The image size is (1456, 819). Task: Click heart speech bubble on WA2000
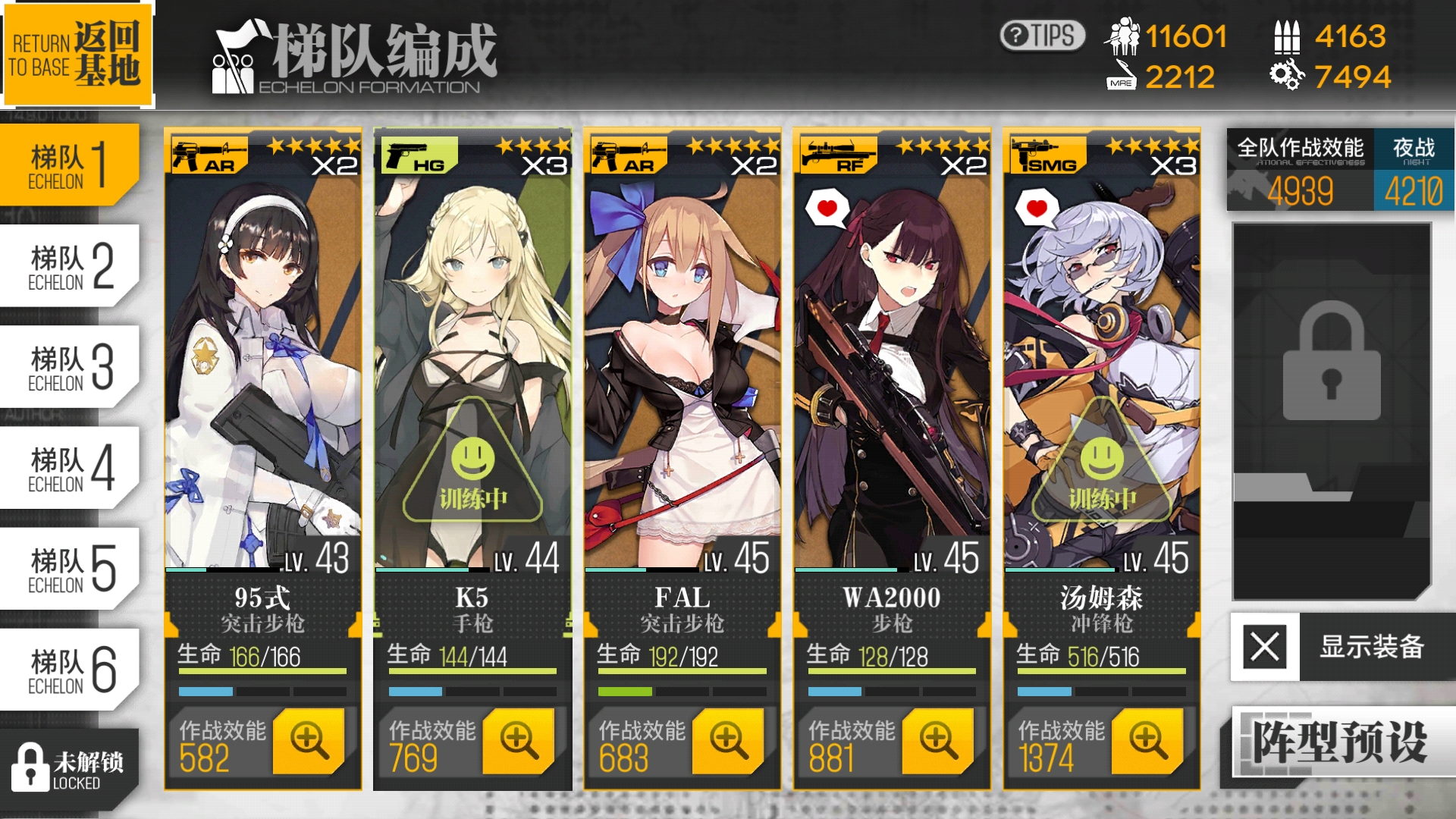tap(827, 207)
